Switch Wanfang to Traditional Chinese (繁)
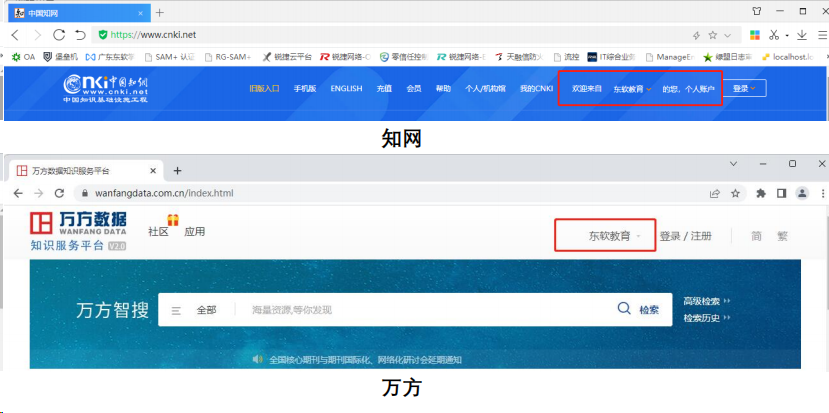 (782, 236)
